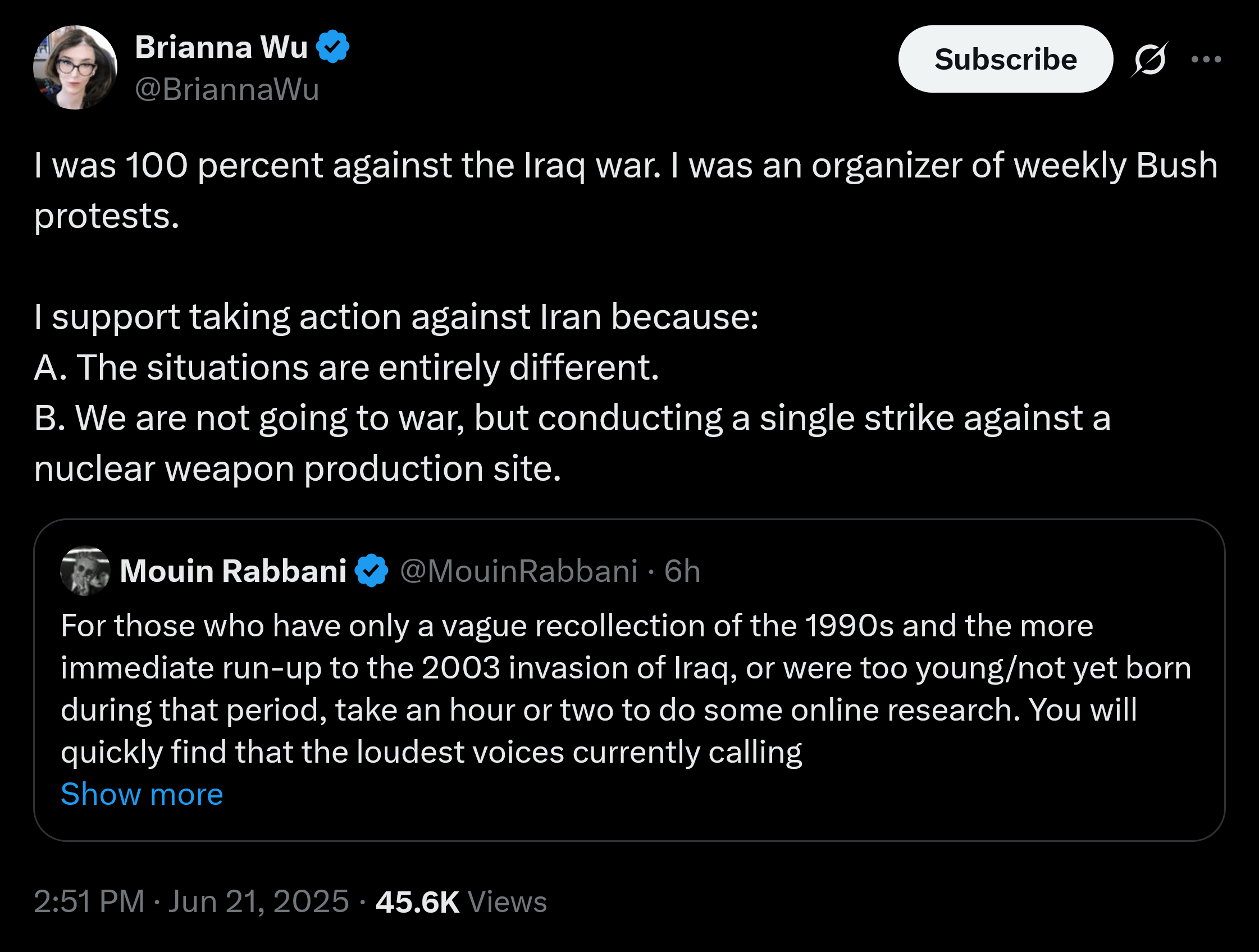Click the line 'The situations are entirely different'
The height and width of the screenshot is (952, 1259).
(346, 367)
